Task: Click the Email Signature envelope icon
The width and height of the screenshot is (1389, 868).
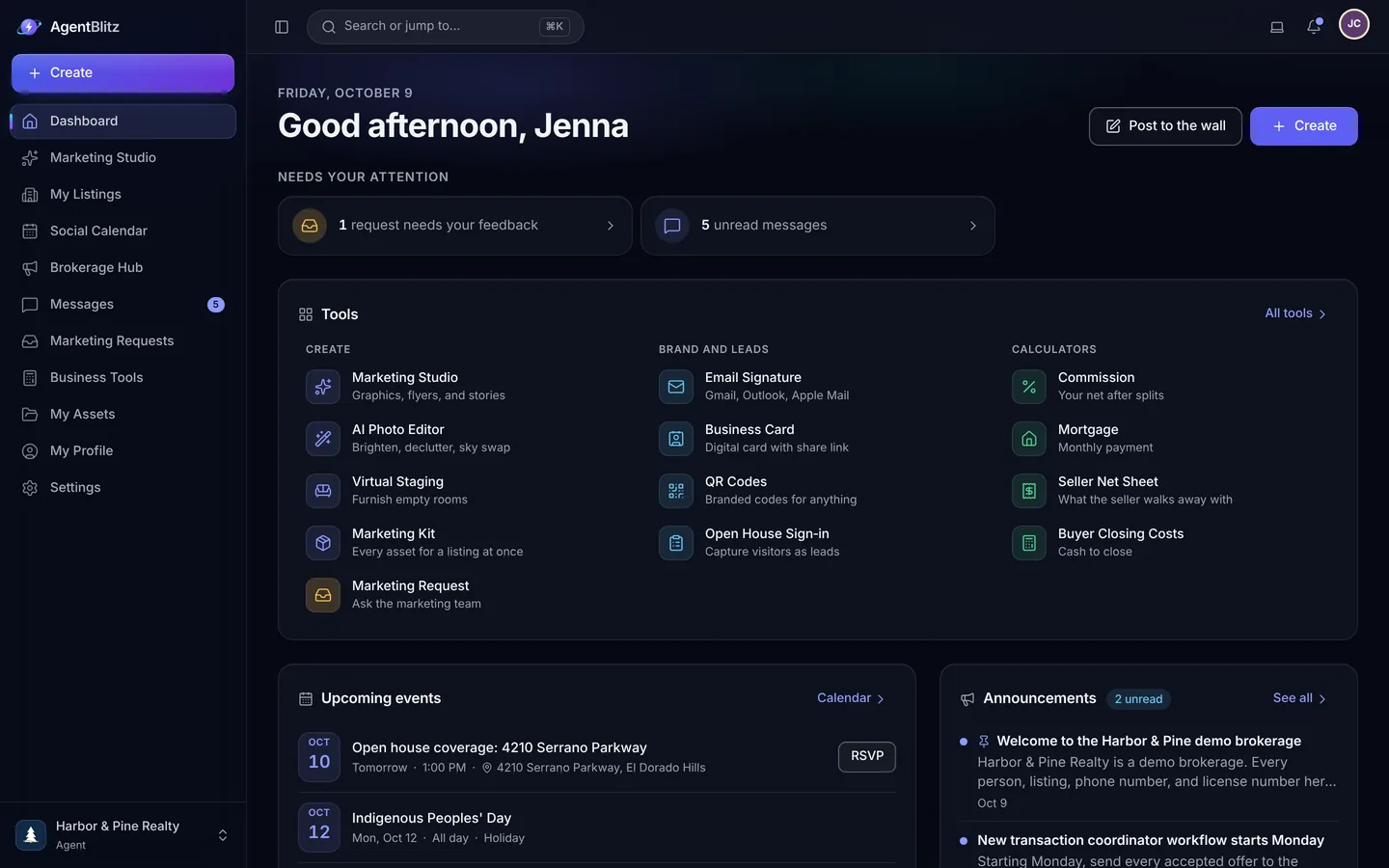Action: (676, 387)
